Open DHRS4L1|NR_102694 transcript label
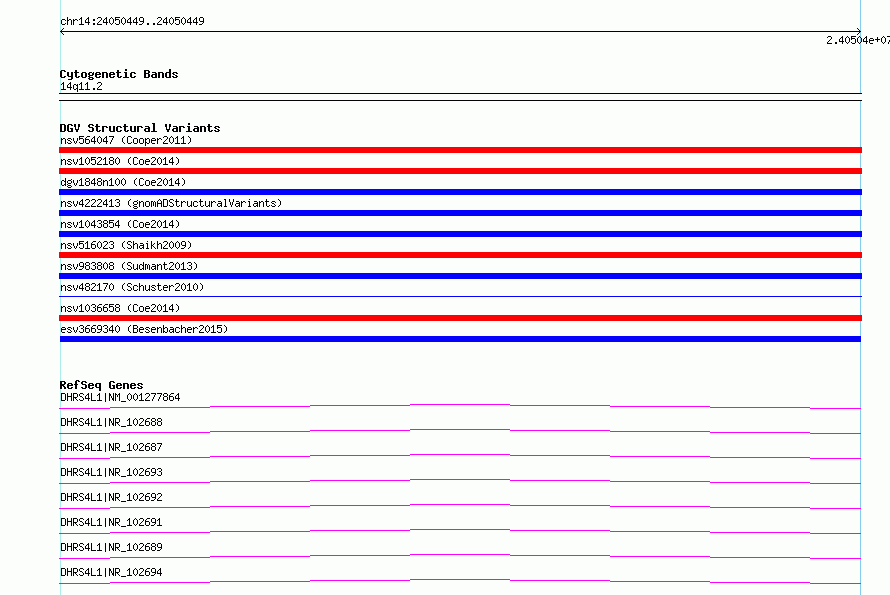Viewport: 890px width, 595px height. coord(111,572)
